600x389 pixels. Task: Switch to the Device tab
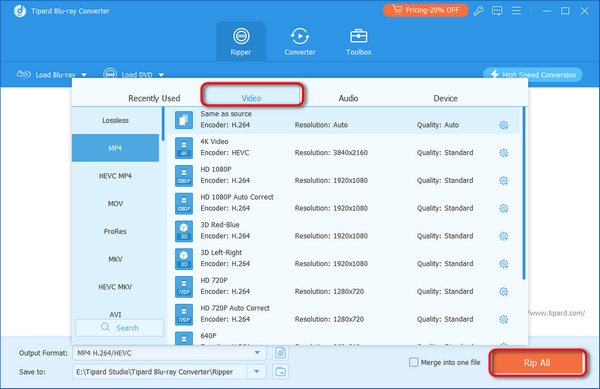click(445, 98)
